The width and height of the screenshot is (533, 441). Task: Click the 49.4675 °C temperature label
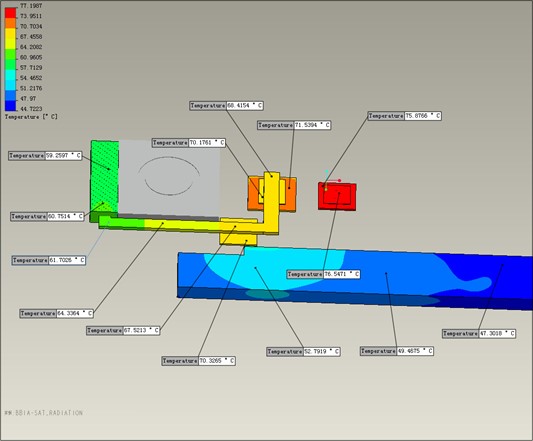(397, 351)
